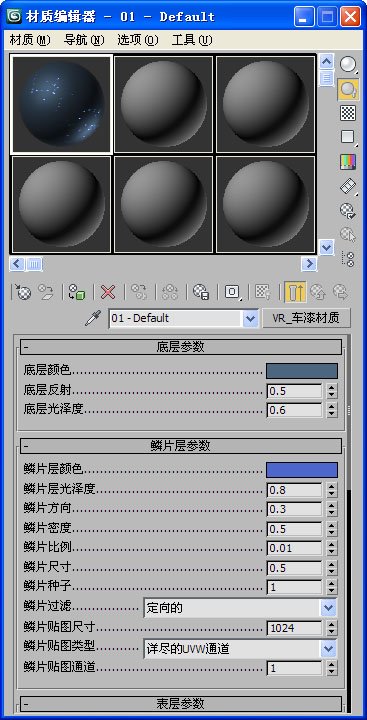This screenshot has height=720, width=367.
Task: Open the Material ID Channel flyout
Action: (232, 292)
